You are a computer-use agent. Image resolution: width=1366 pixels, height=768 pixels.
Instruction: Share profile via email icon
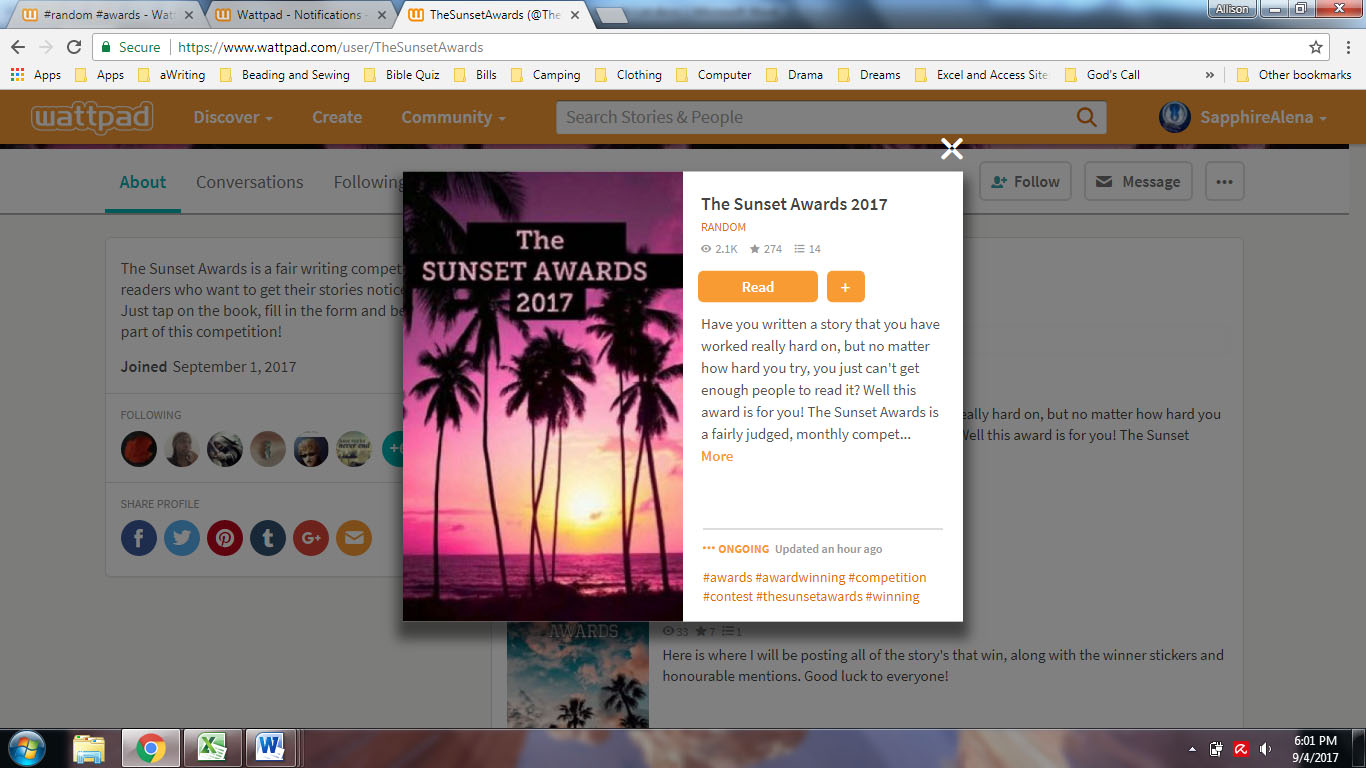(354, 538)
